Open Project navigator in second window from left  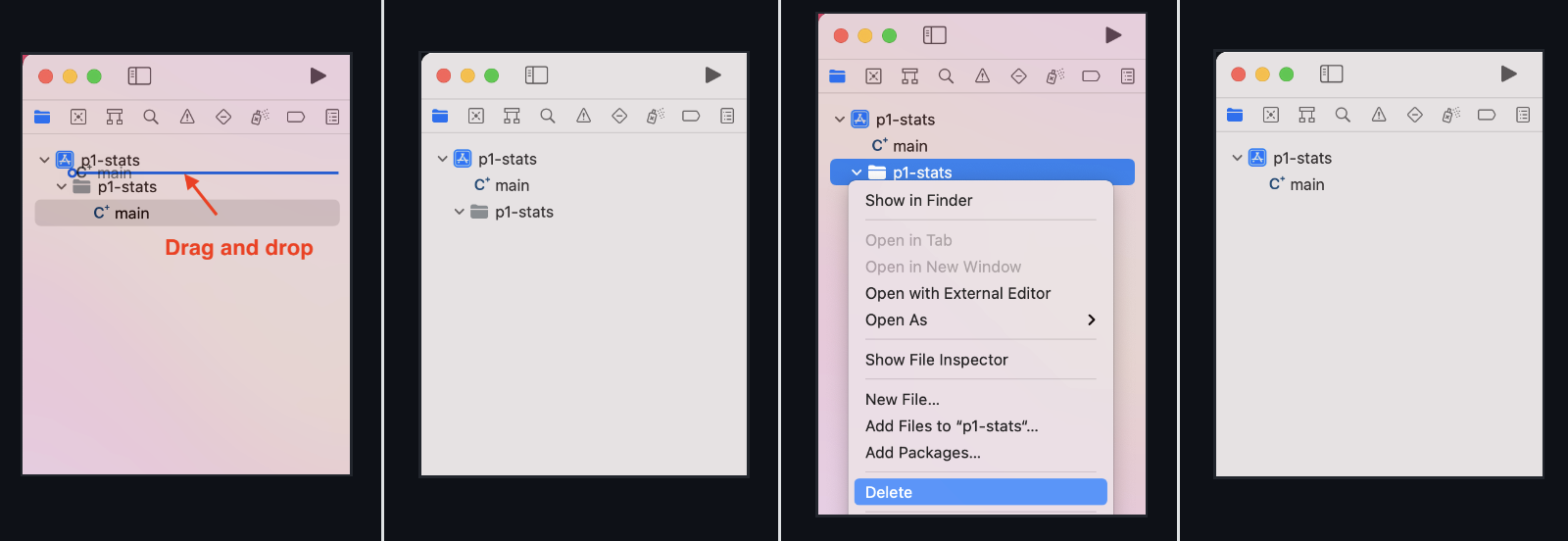pos(440,116)
